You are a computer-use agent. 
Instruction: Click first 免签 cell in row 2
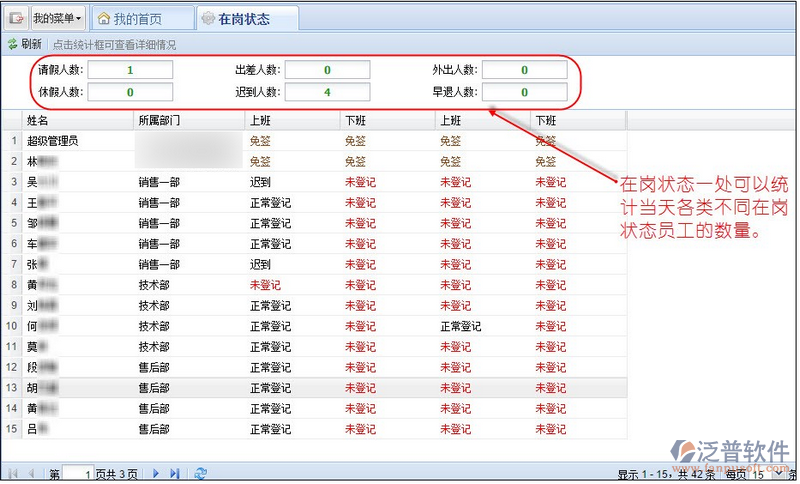pos(260,162)
